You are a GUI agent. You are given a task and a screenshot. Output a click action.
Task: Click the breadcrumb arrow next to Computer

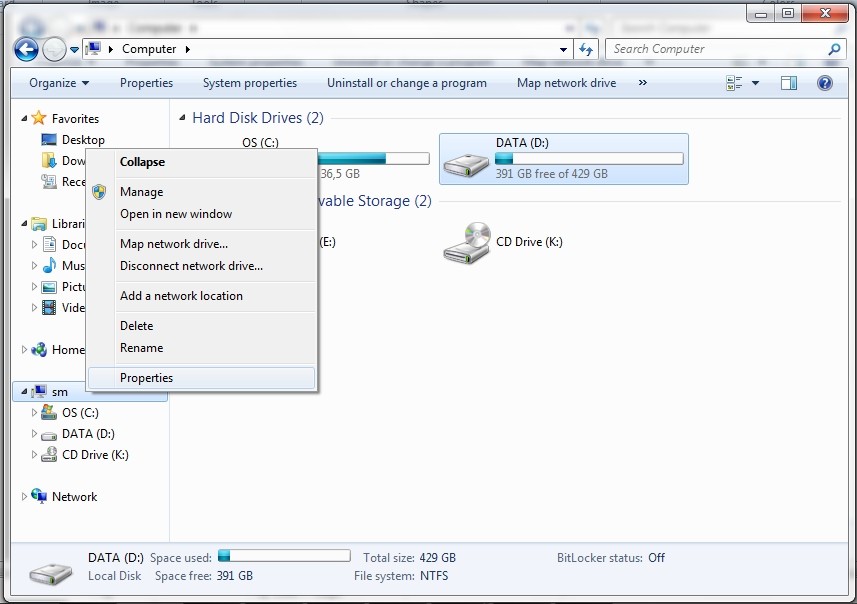tap(186, 48)
